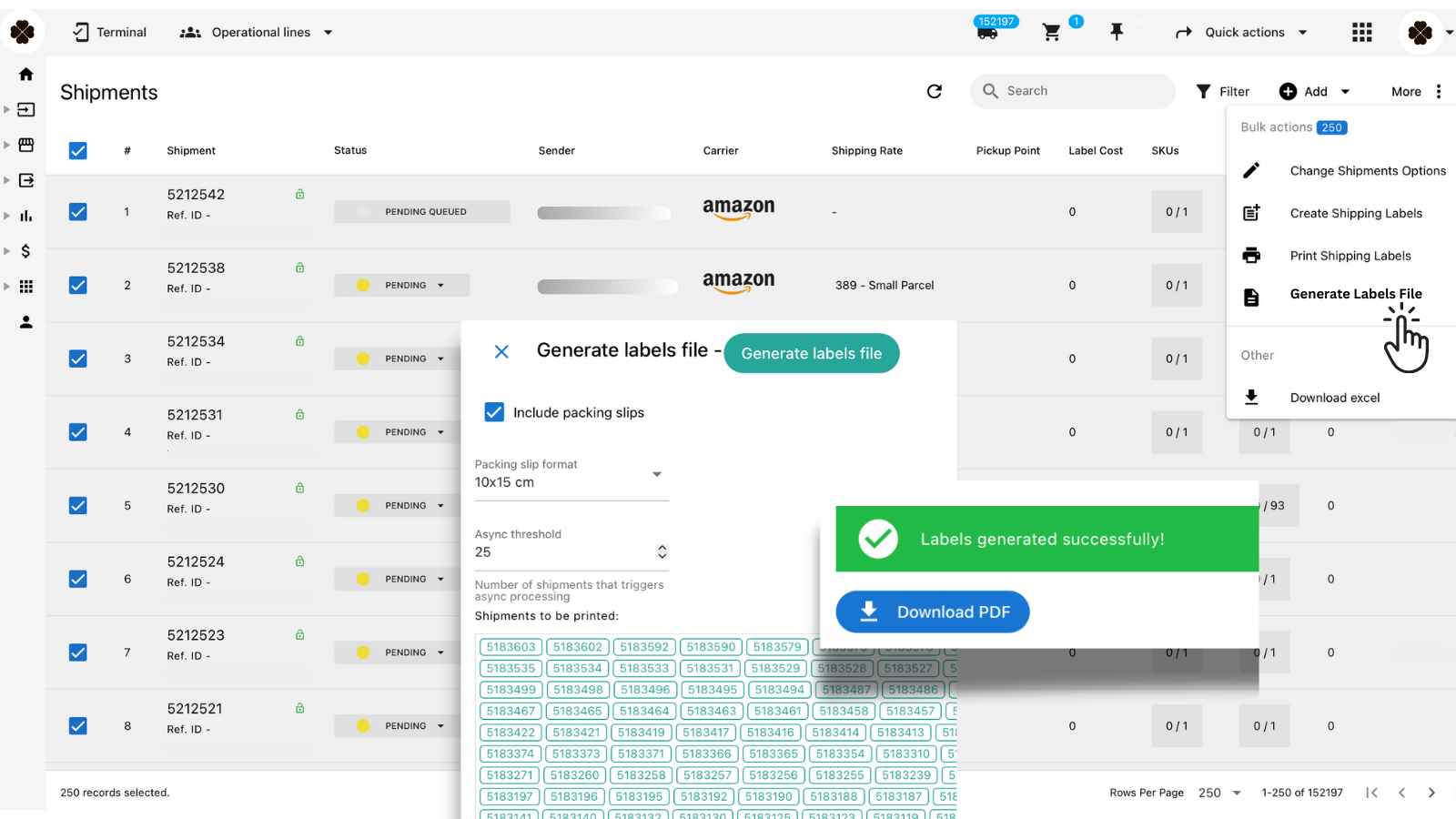
Task: Close the Generate labels file dialog
Action: (501, 351)
